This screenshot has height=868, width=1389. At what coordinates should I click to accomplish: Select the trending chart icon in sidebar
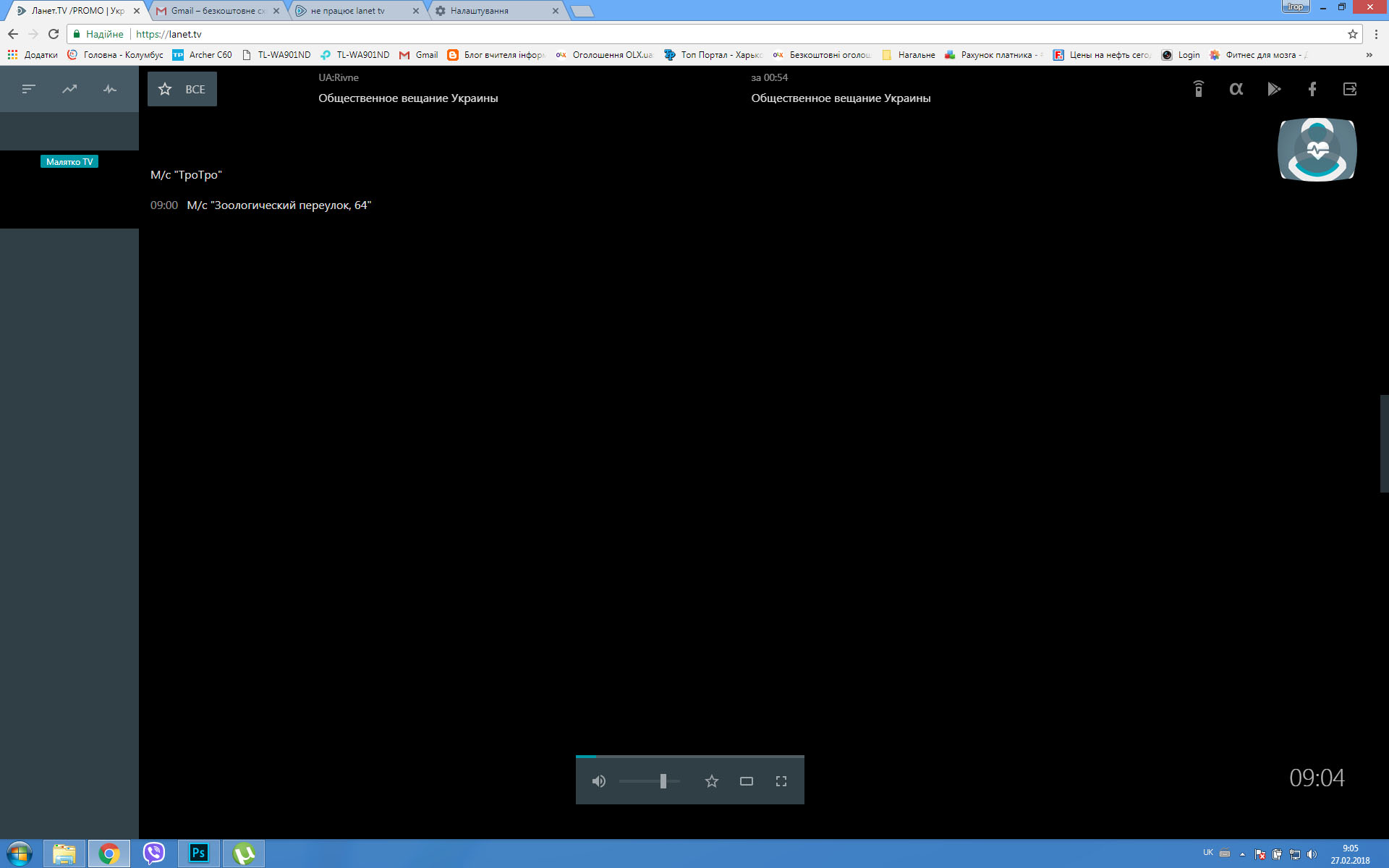click(69, 89)
